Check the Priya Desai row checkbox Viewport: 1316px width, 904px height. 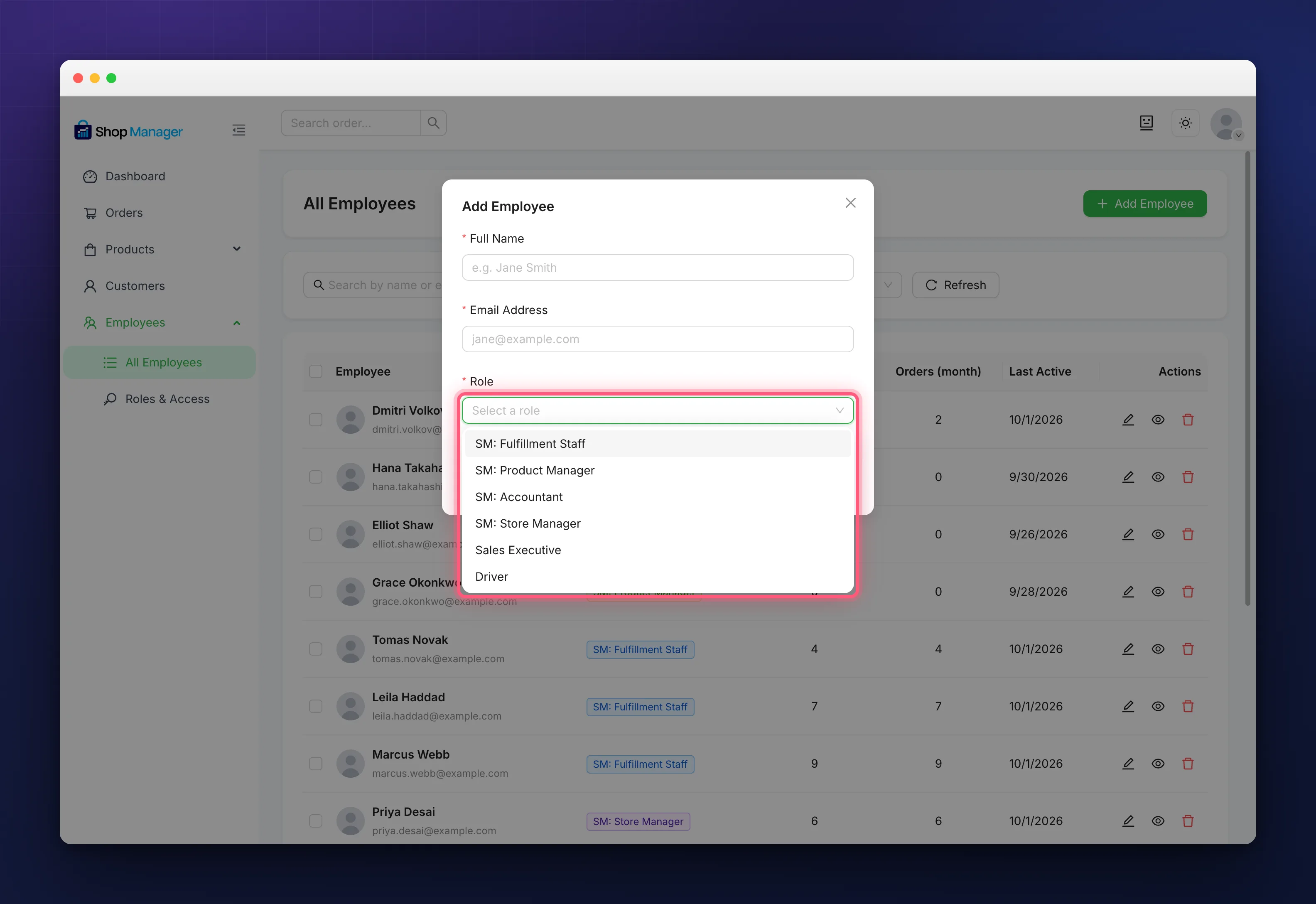(x=315, y=821)
